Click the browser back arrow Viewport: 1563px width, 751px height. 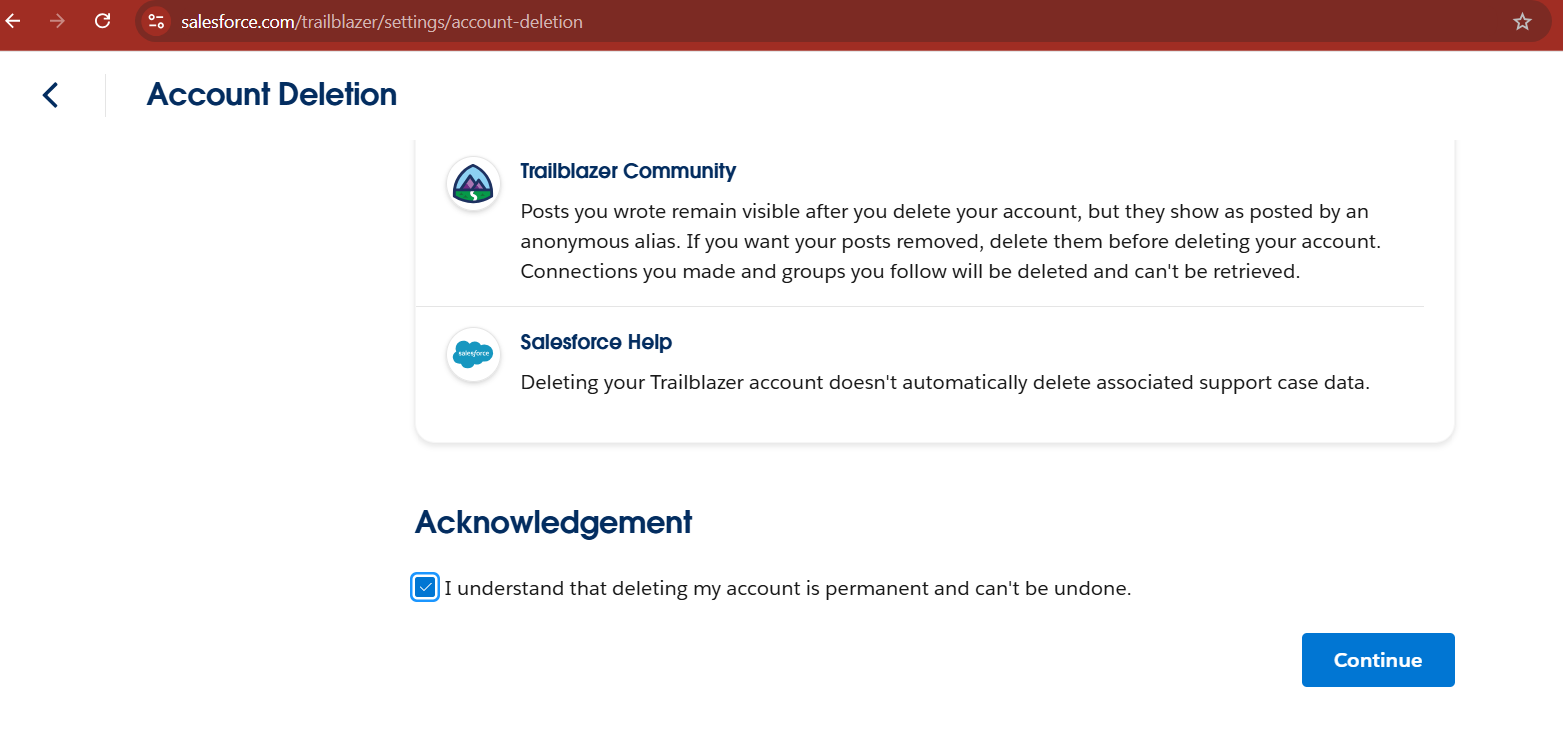[x=12, y=21]
